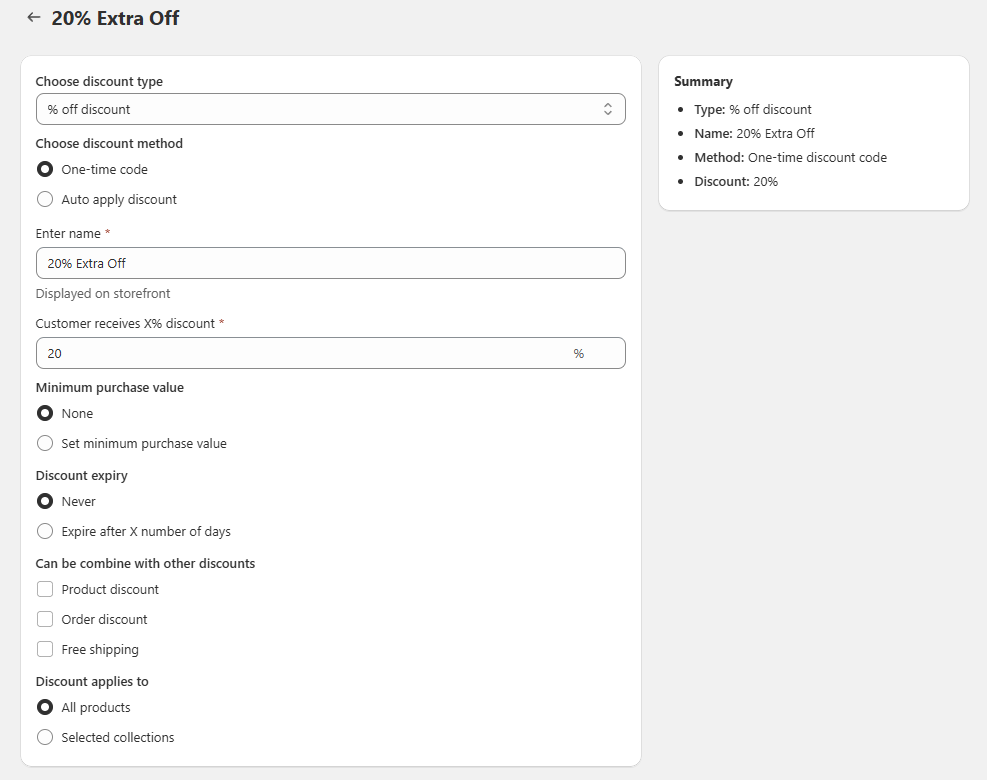The height and width of the screenshot is (780, 987).
Task: Check the Free shipping checkbox
Action: click(x=45, y=650)
